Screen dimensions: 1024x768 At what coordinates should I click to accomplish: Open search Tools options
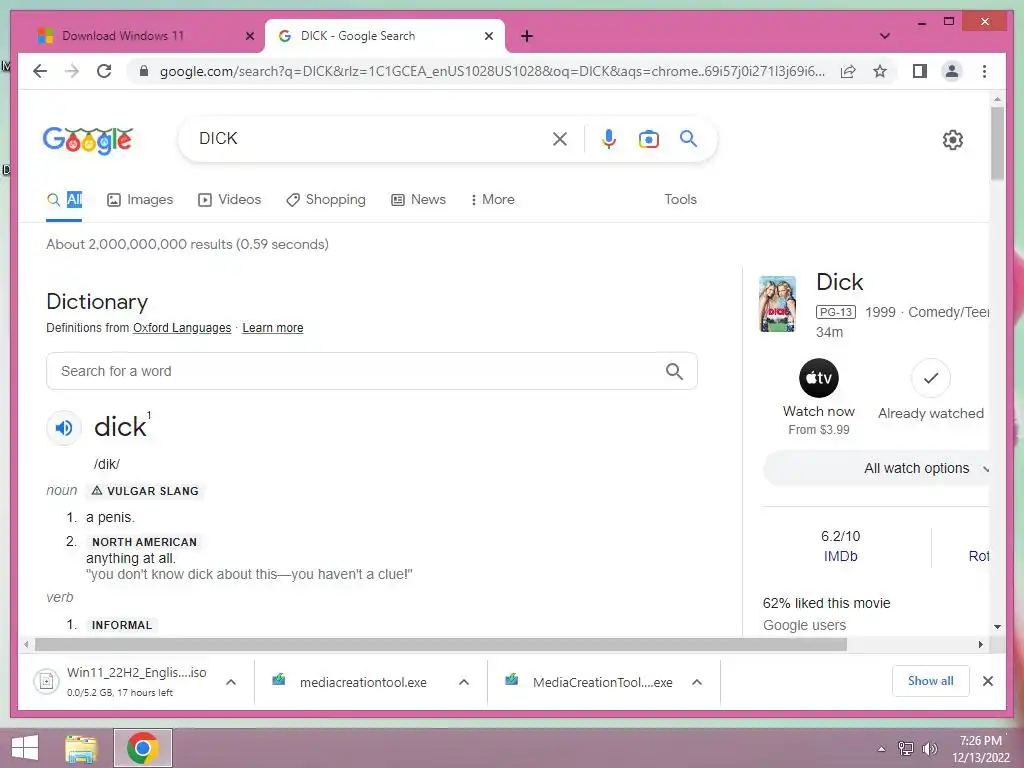680,200
